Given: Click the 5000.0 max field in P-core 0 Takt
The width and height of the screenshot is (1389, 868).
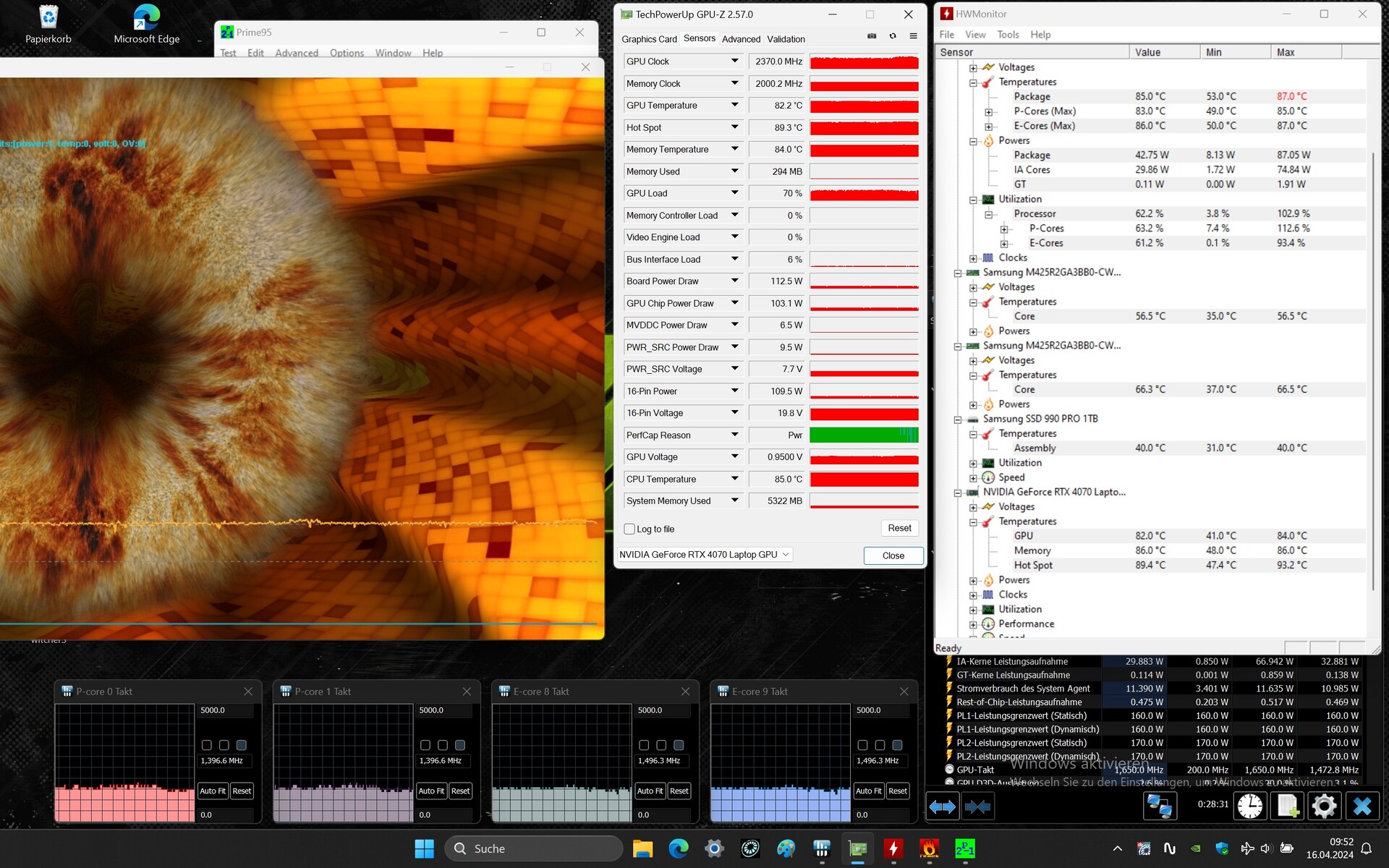Looking at the screenshot, I should click(226, 710).
